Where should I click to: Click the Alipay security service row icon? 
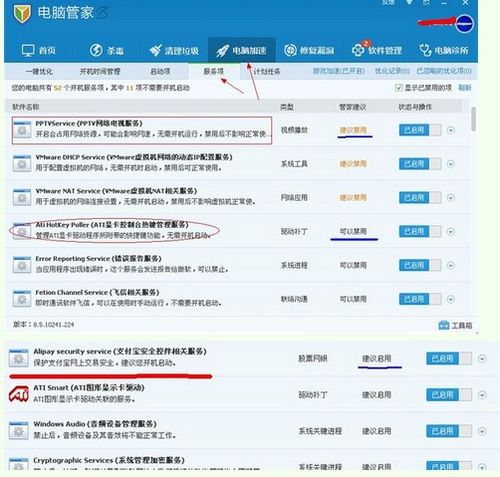[19, 358]
